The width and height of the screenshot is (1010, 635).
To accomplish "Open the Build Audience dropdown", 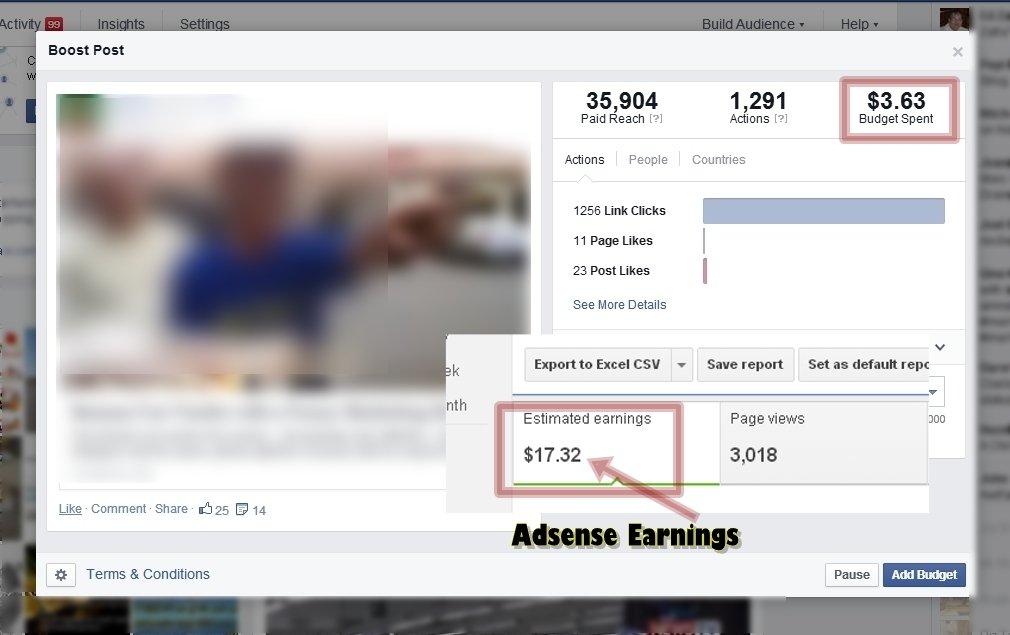I will [753, 23].
